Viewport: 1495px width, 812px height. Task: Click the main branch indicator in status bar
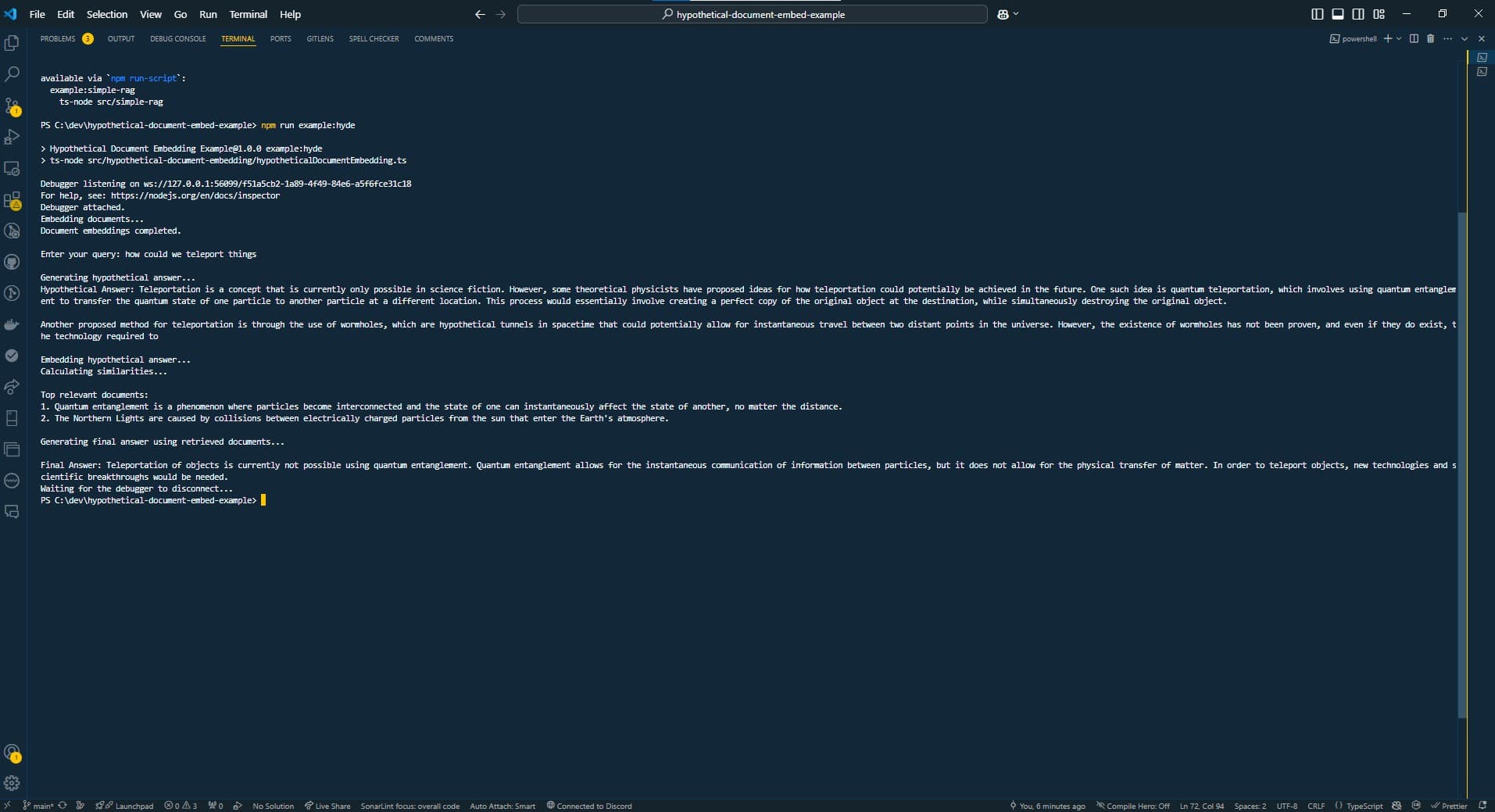tap(38, 806)
